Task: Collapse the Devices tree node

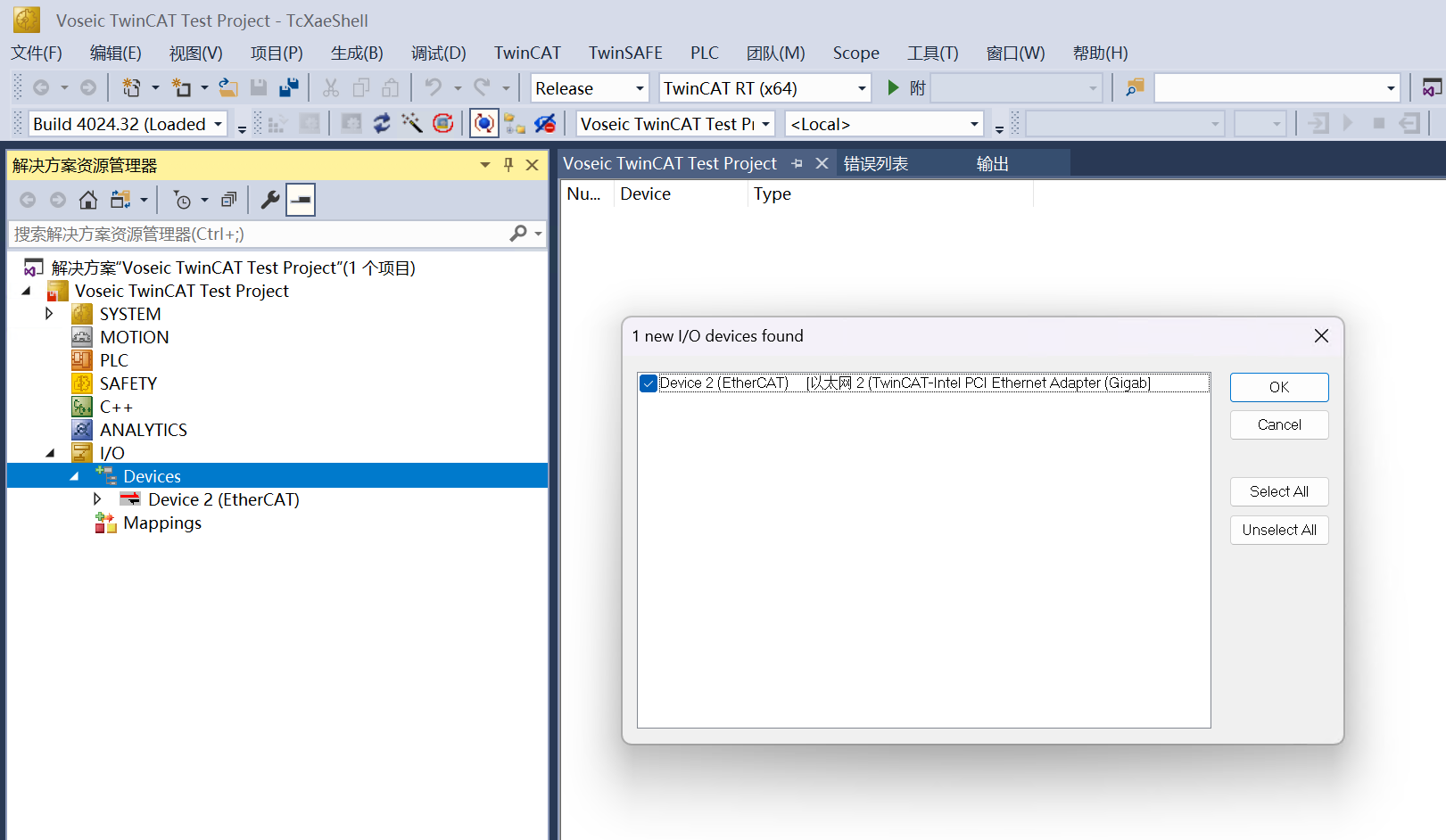Action: (74, 476)
